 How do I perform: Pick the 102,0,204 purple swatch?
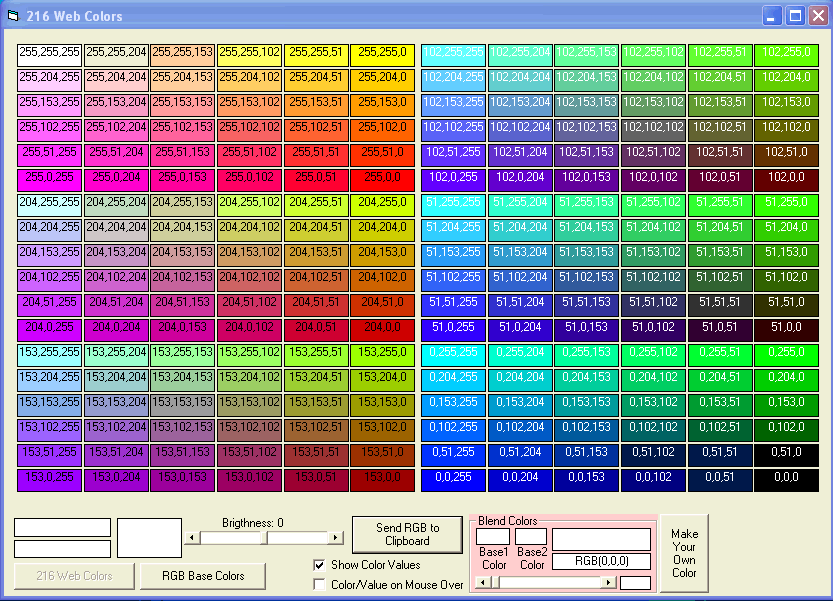click(520, 178)
